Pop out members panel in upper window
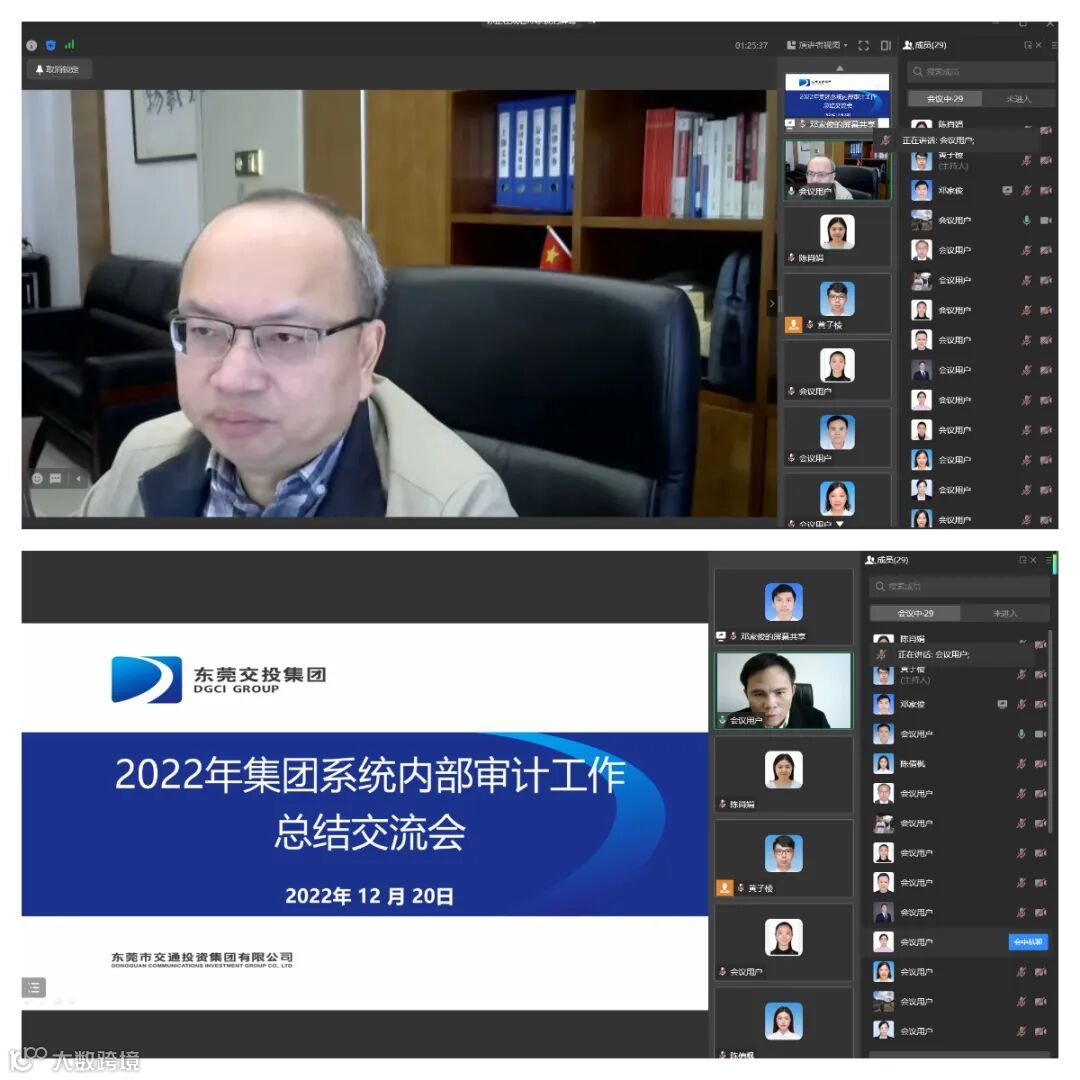 tap(1028, 45)
